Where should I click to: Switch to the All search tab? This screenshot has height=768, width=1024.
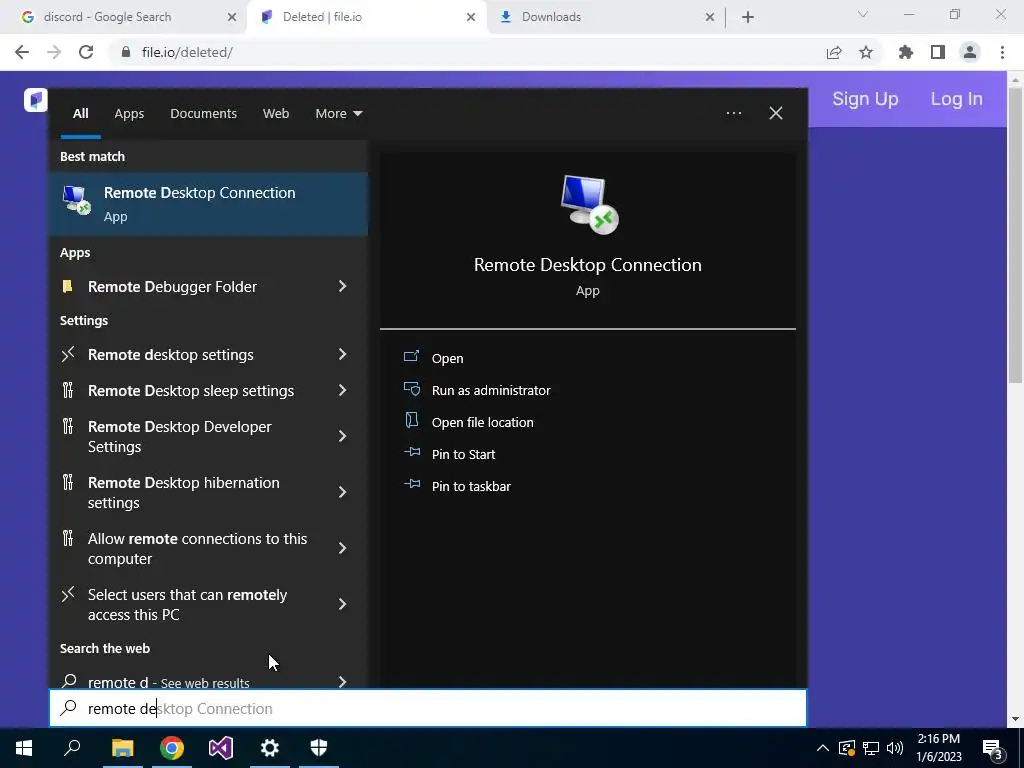tap(80, 113)
